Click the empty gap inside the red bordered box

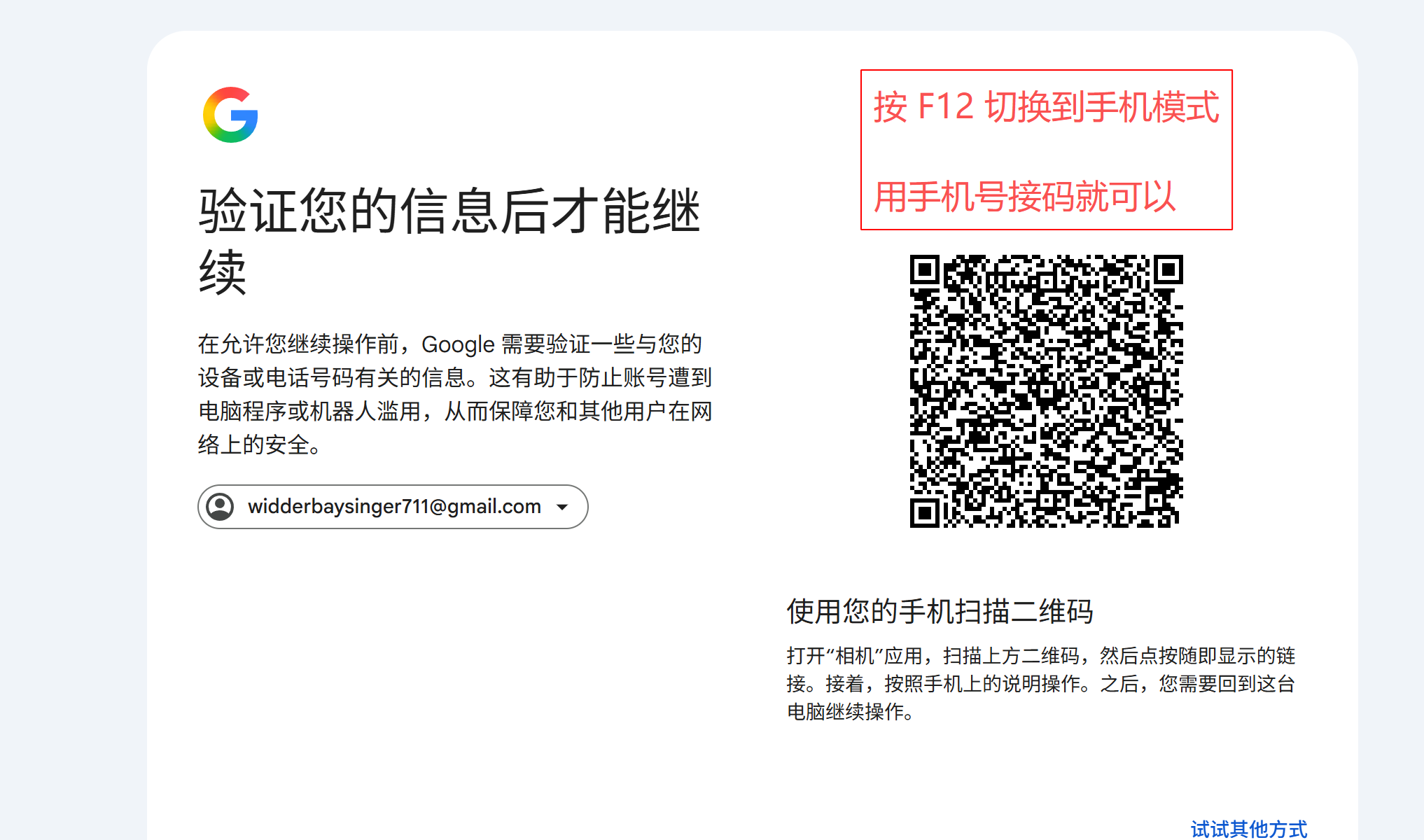[1046, 153]
